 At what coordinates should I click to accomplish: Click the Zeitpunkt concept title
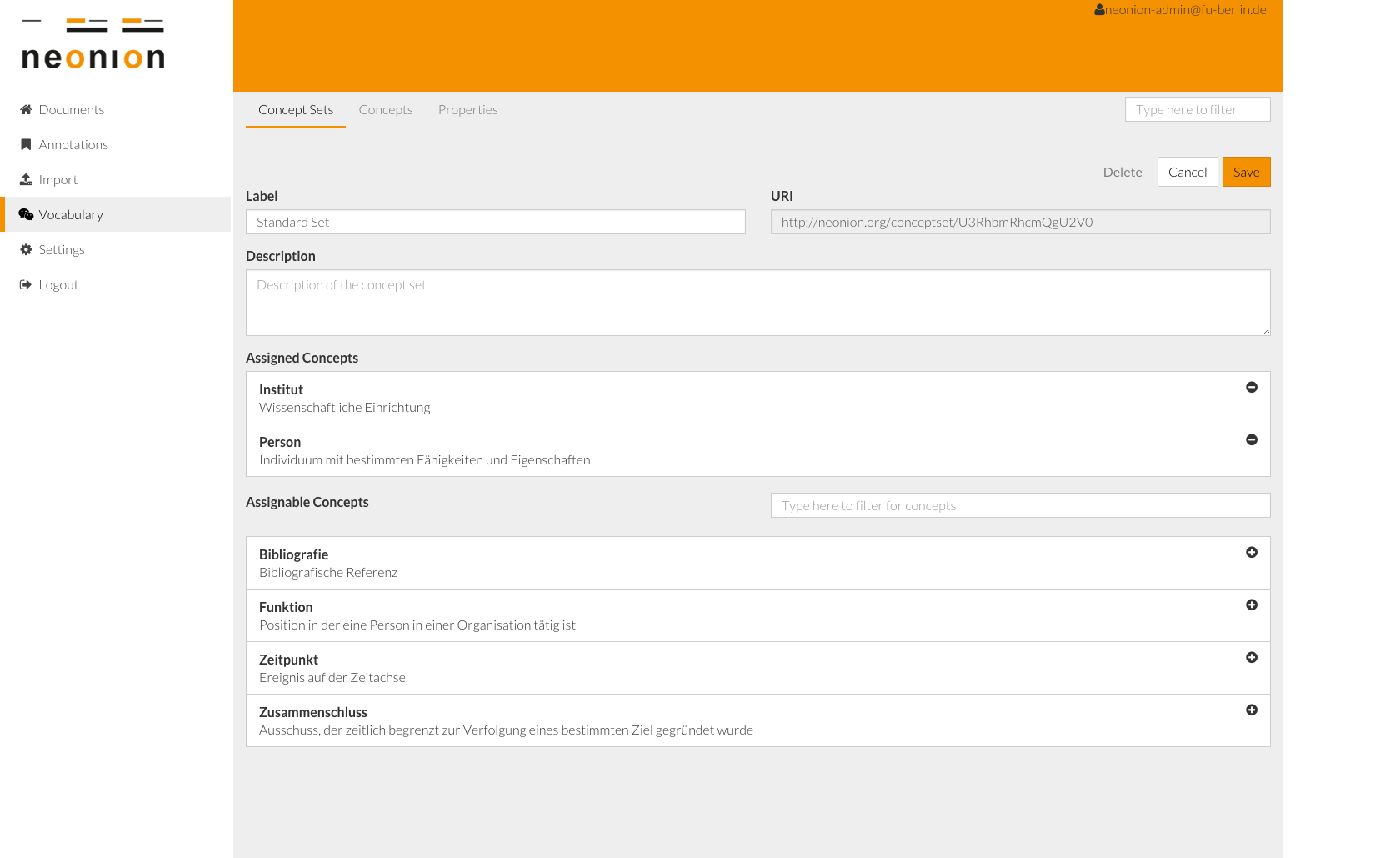288,660
